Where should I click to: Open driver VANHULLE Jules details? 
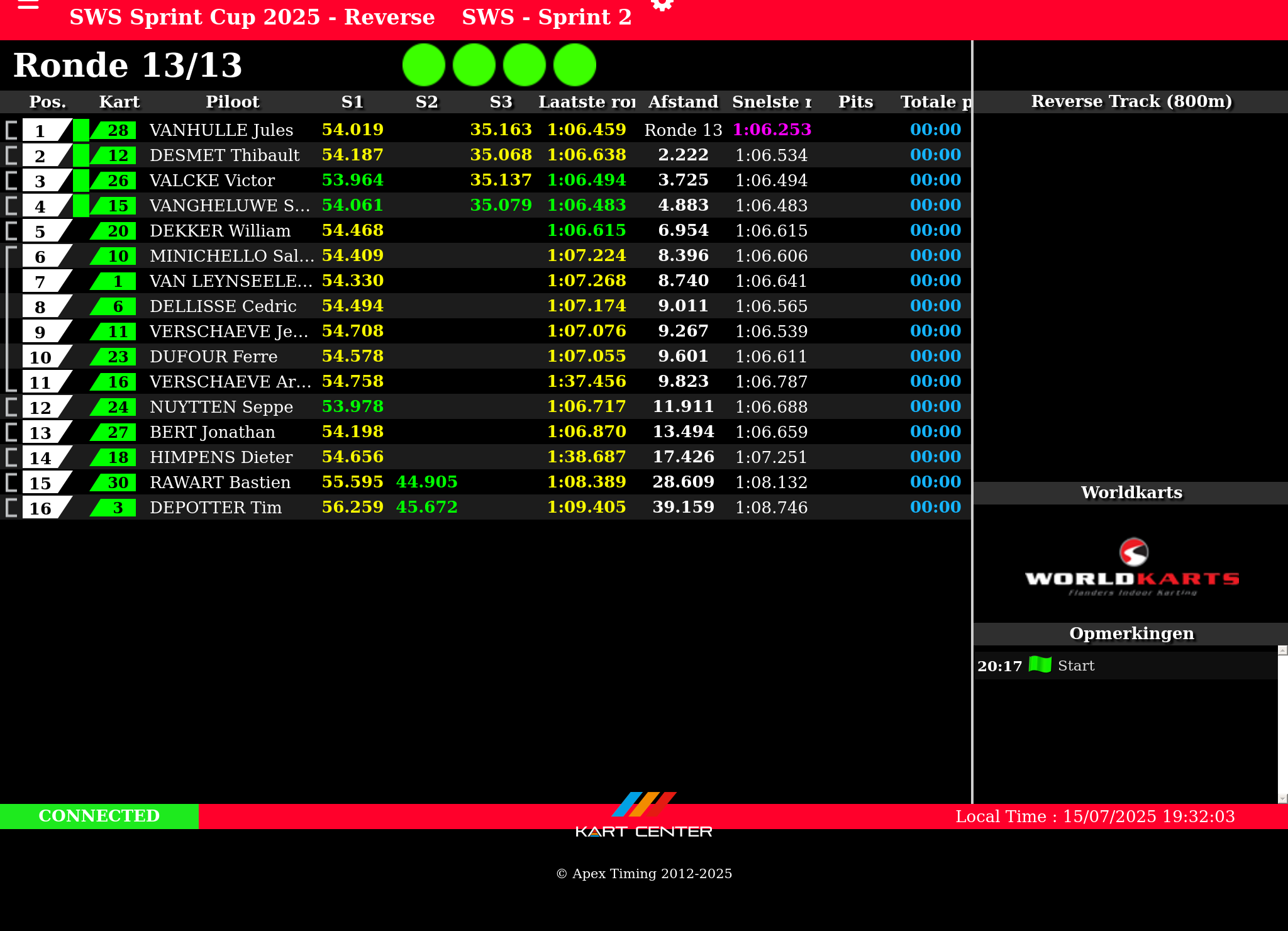tap(221, 130)
